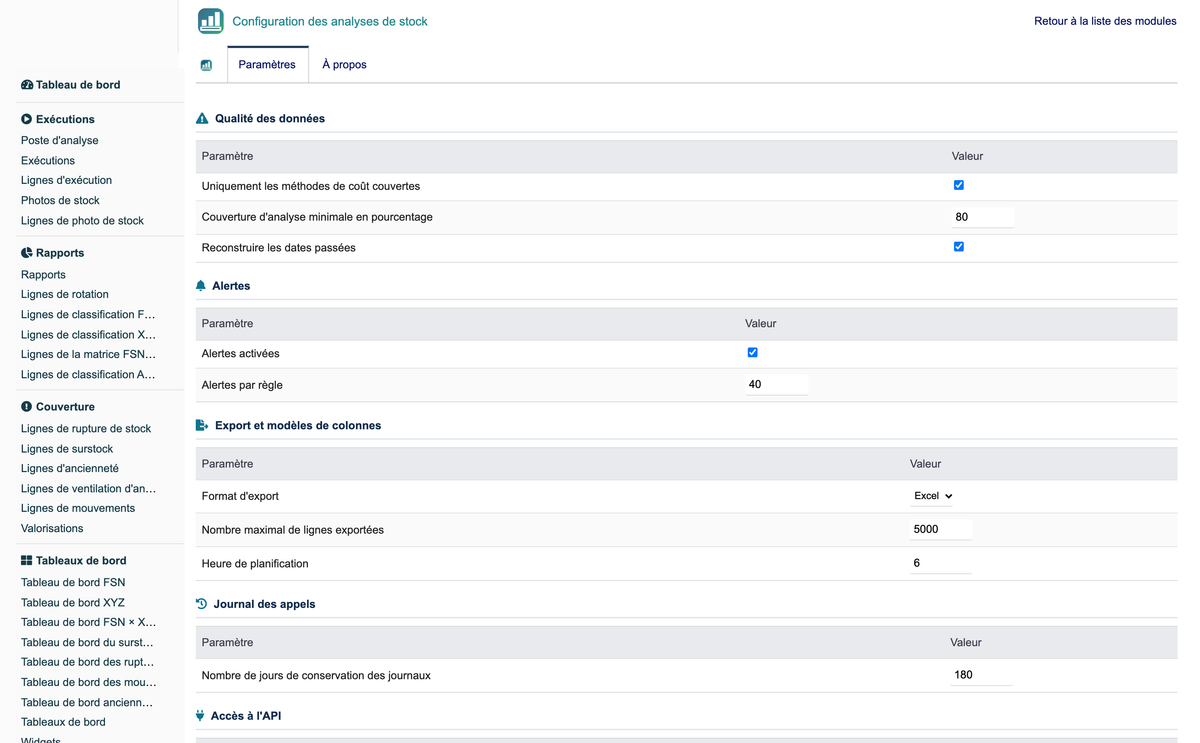Open Tableau de bord des ruptures link
1200x743 pixels.
[x=87, y=662]
